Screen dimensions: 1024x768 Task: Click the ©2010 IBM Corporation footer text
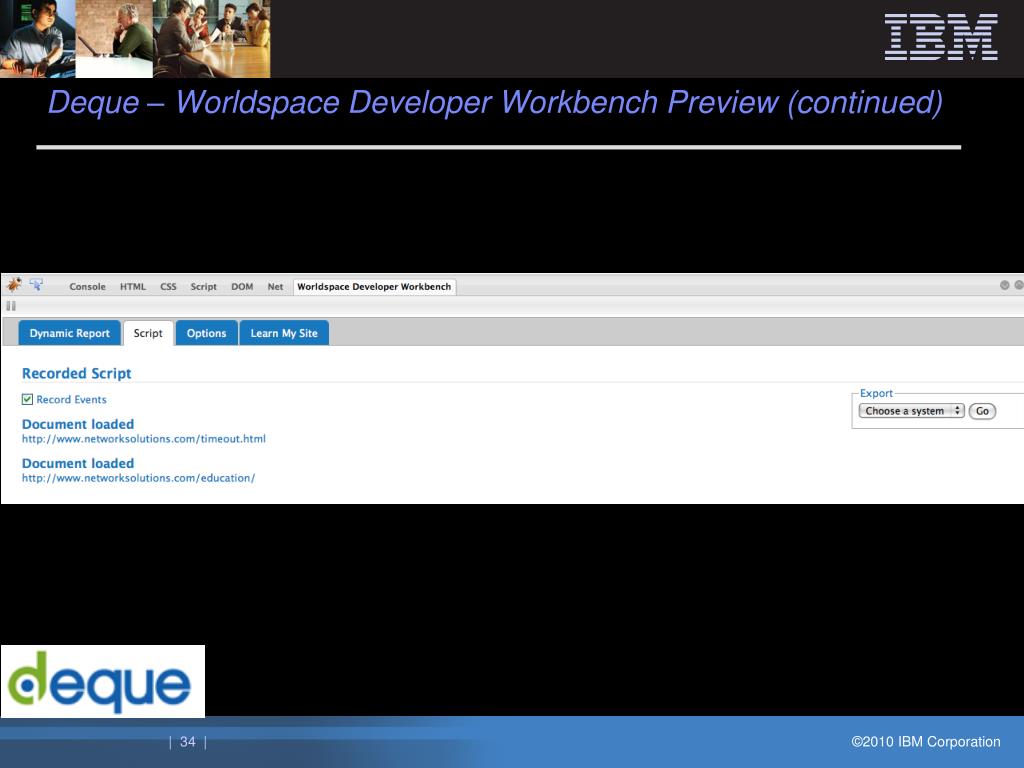pyautogui.click(x=925, y=742)
